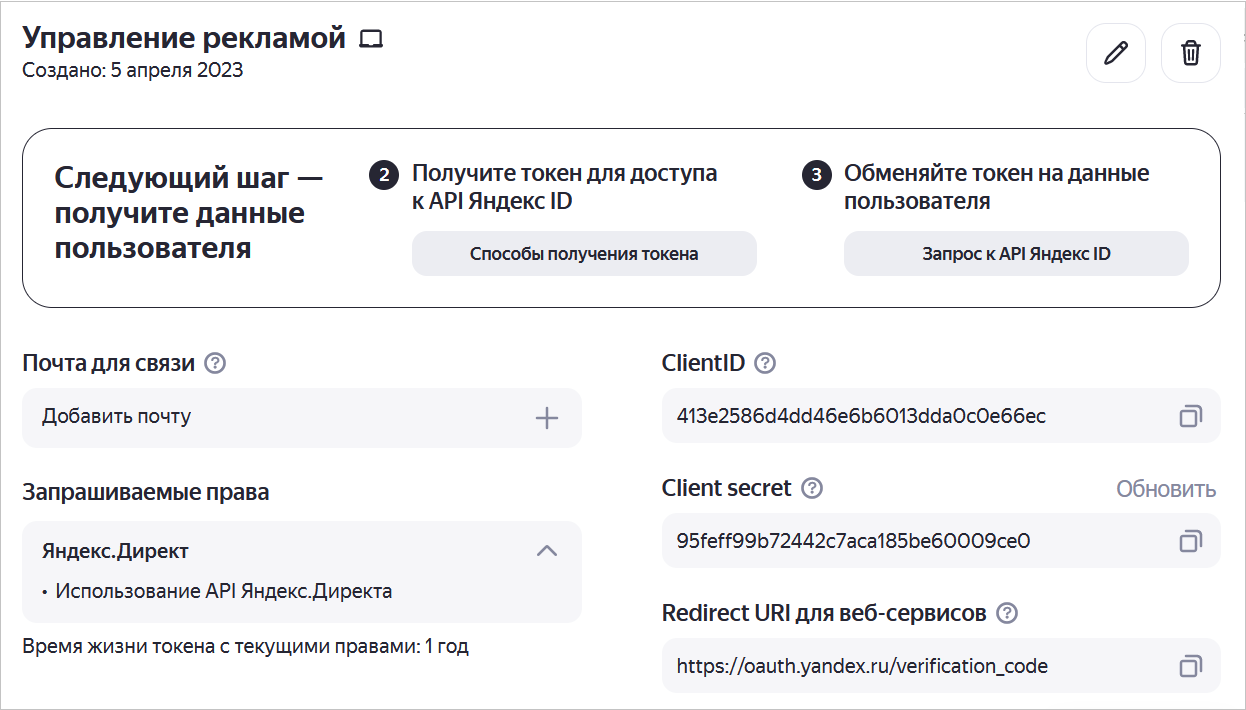Click the pencil edit icon
This screenshot has height=710, width=1246.
click(x=1115, y=53)
